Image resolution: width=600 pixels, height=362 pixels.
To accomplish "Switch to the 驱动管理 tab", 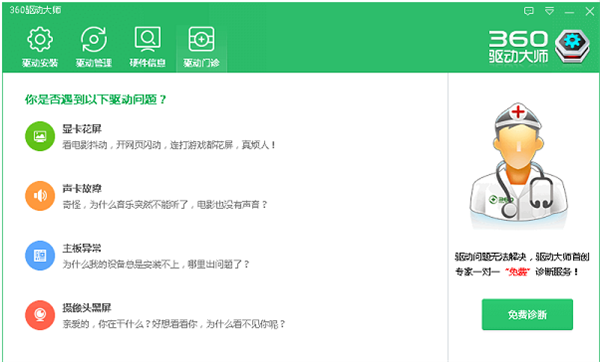I will pos(94,47).
